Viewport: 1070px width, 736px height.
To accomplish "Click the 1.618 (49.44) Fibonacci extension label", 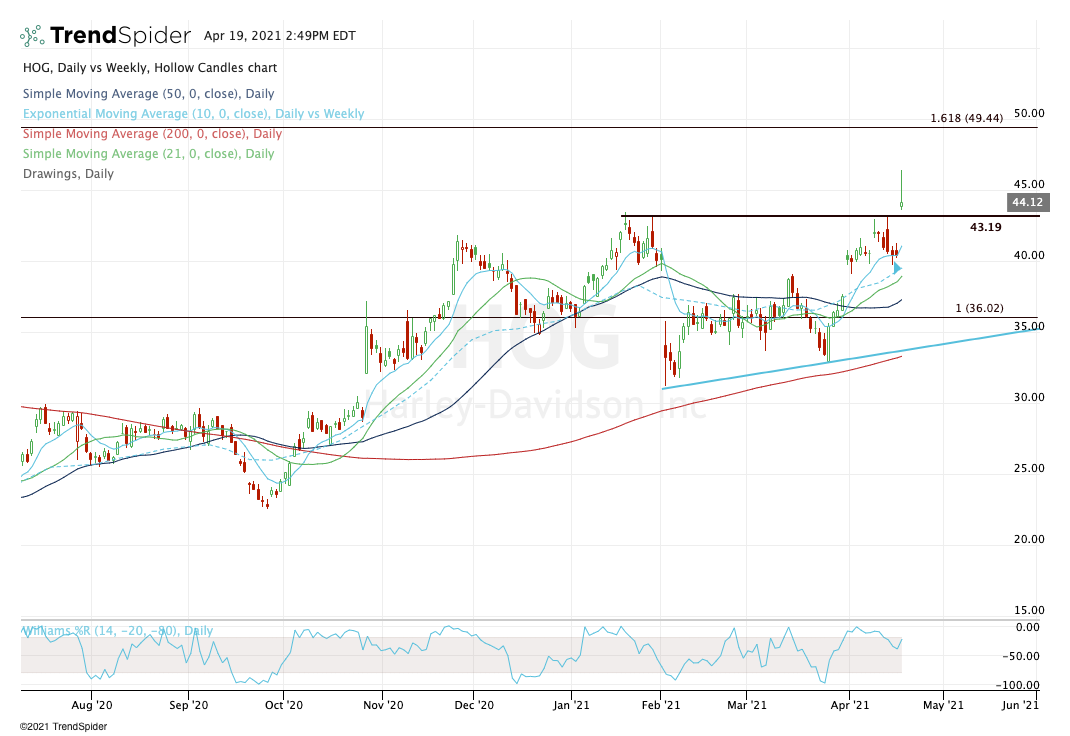I will click(965, 118).
